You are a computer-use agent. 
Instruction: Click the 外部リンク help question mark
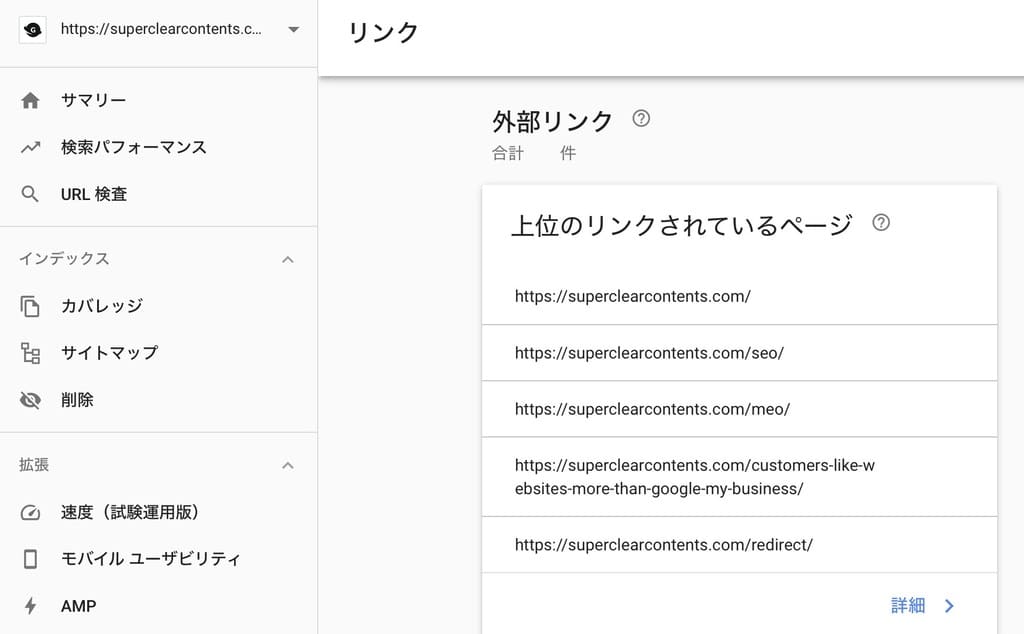(x=641, y=117)
